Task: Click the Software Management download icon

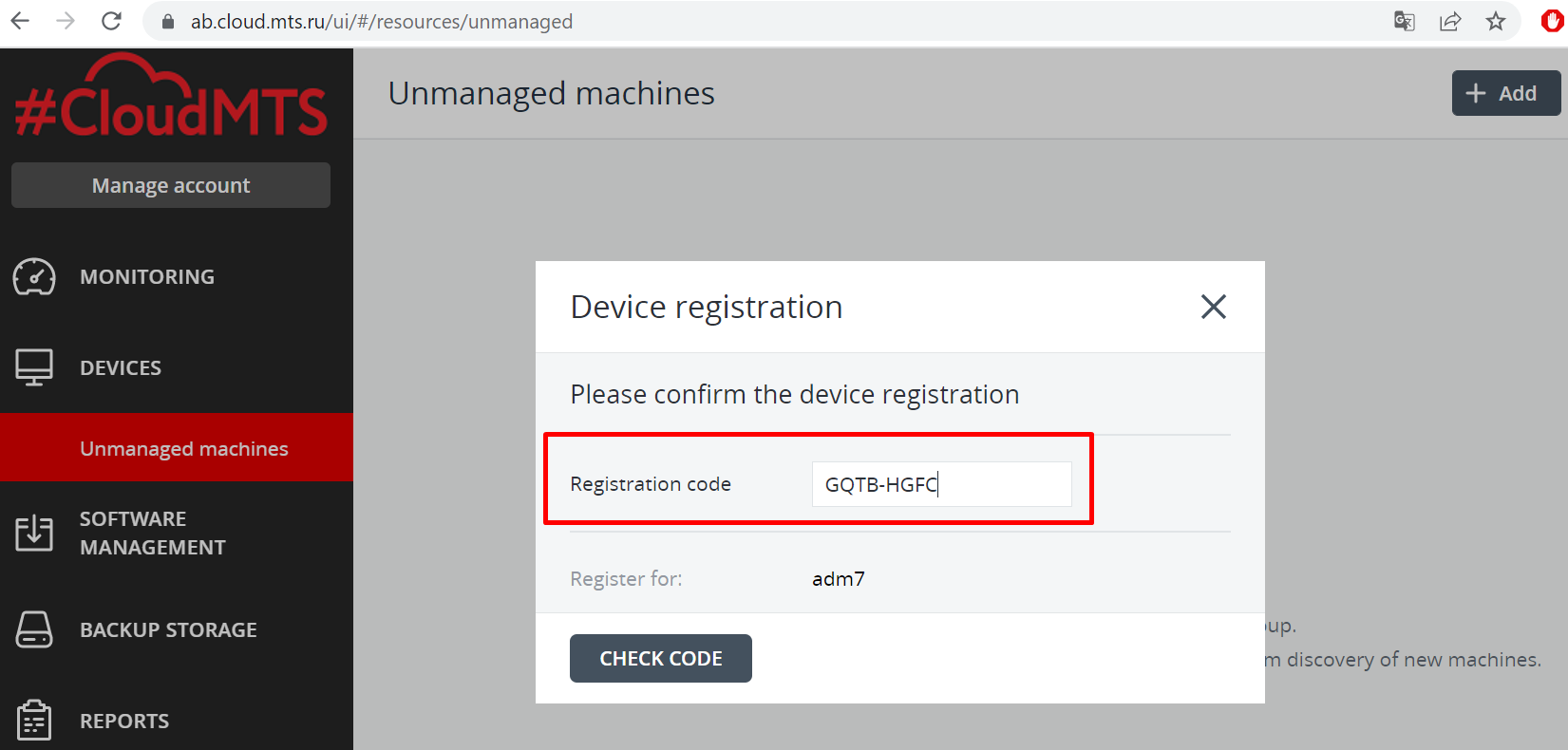Action: tap(34, 533)
